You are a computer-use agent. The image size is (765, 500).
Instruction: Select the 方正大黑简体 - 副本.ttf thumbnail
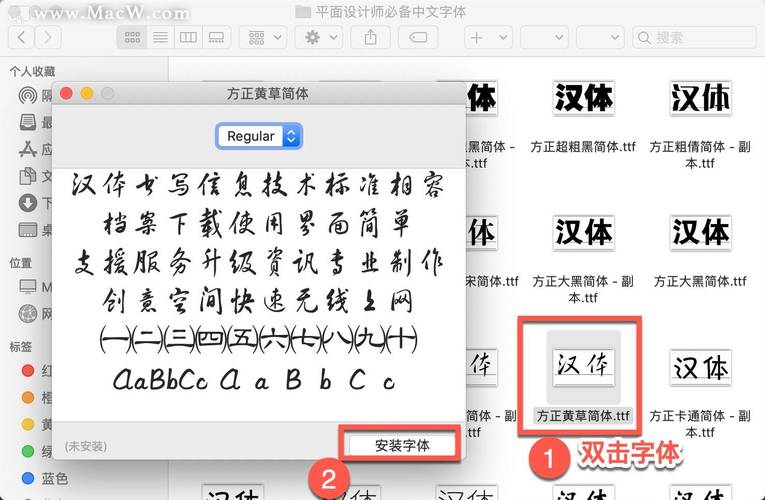584,233
